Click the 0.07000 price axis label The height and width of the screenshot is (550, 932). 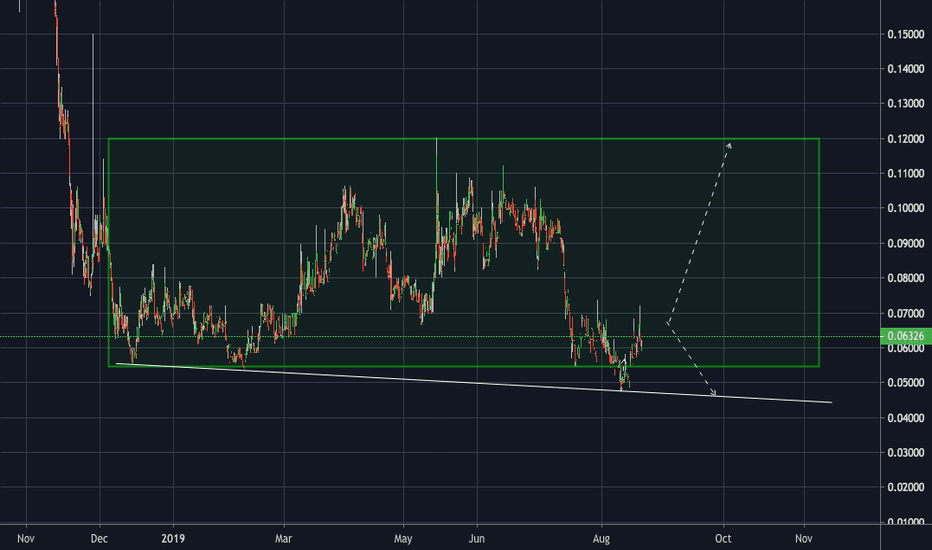(906, 313)
